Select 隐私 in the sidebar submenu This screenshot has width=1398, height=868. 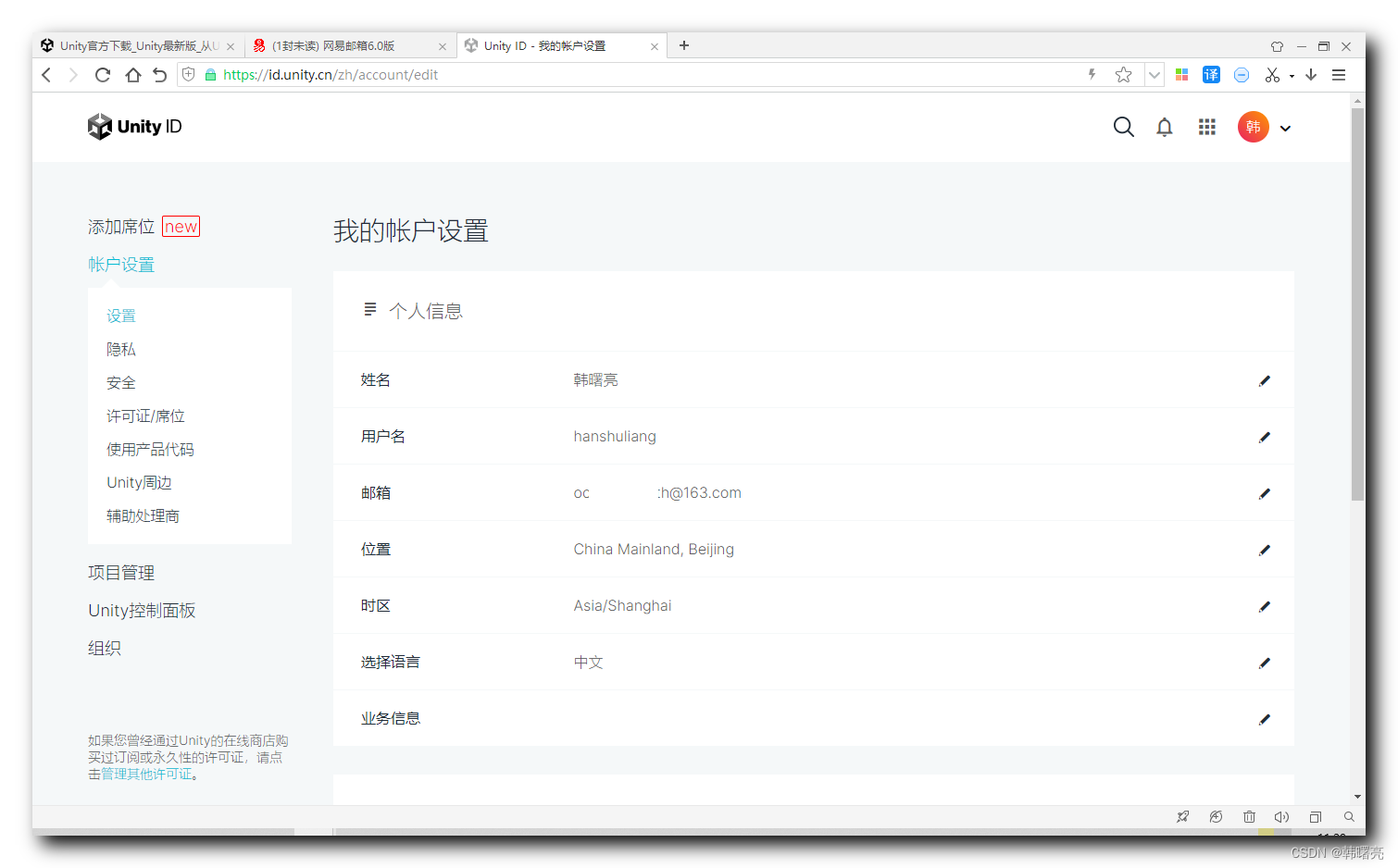(121, 349)
